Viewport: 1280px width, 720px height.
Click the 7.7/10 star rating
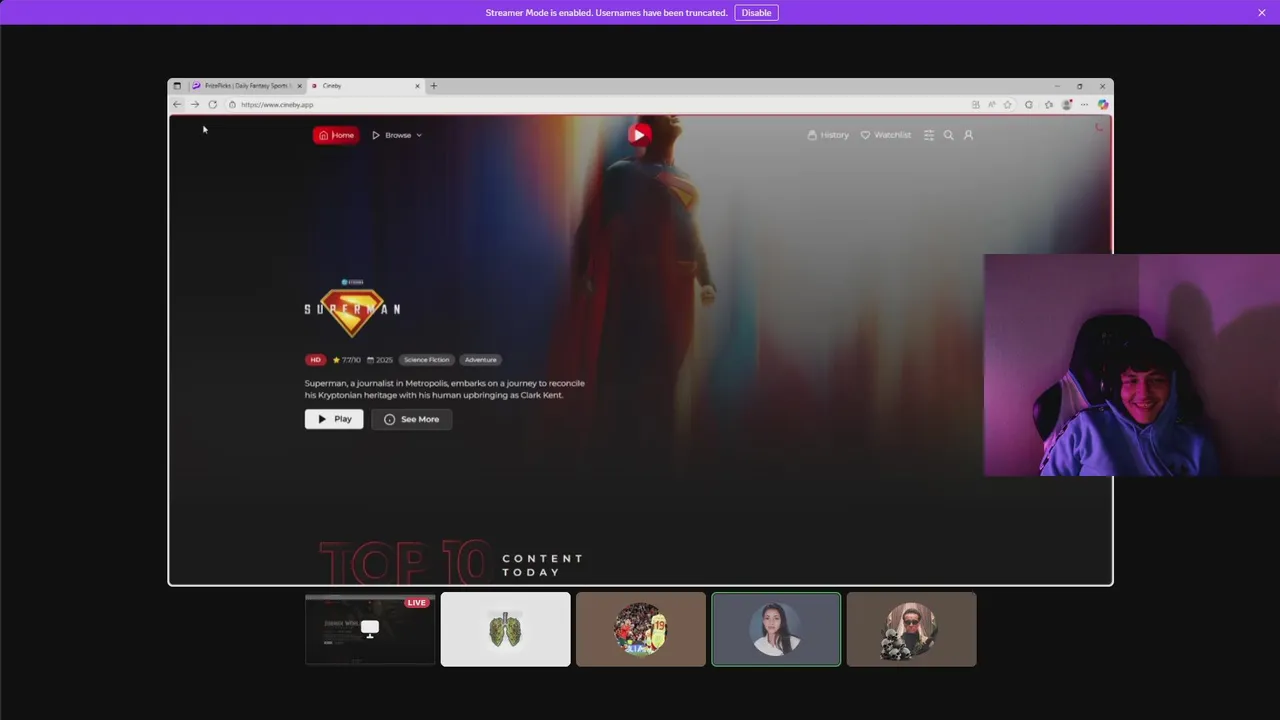347,360
